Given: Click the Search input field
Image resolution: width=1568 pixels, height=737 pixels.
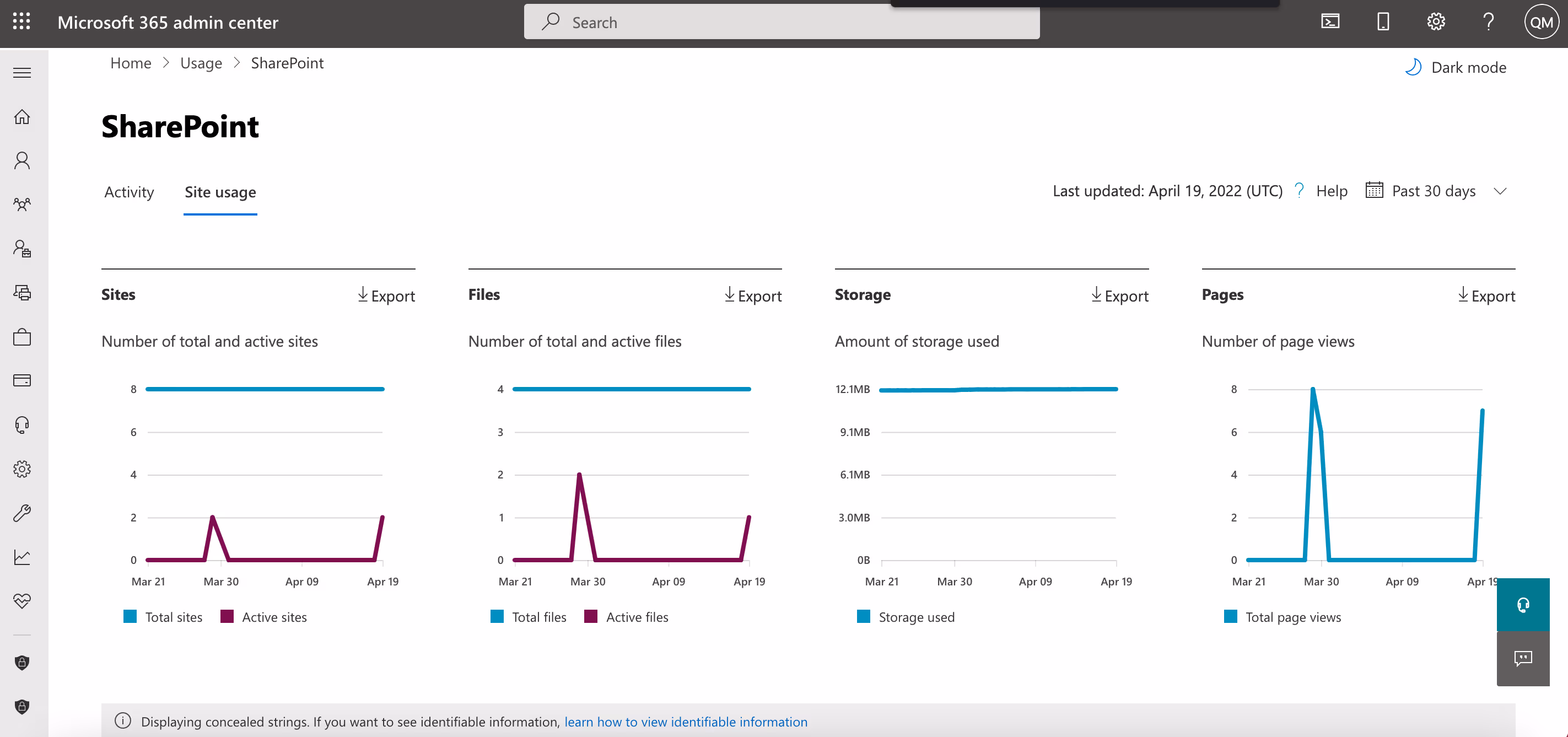Looking at the screenshot, I should click(x=782, y=23).
